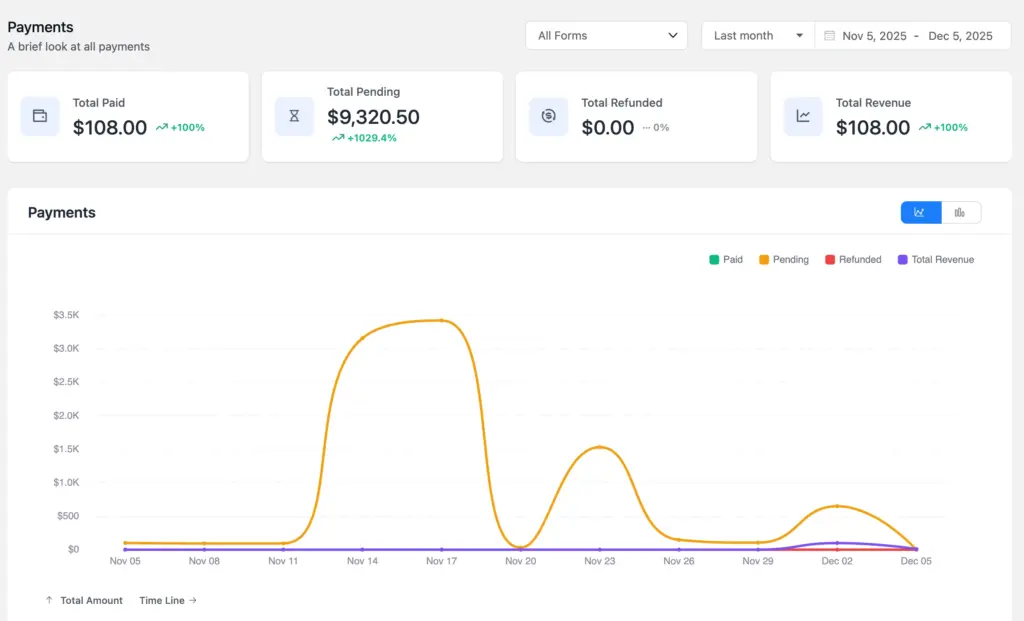Click the Total Revenue chart icon
This screenshot has width=1024, height=621.
click(x=802, y=116)
